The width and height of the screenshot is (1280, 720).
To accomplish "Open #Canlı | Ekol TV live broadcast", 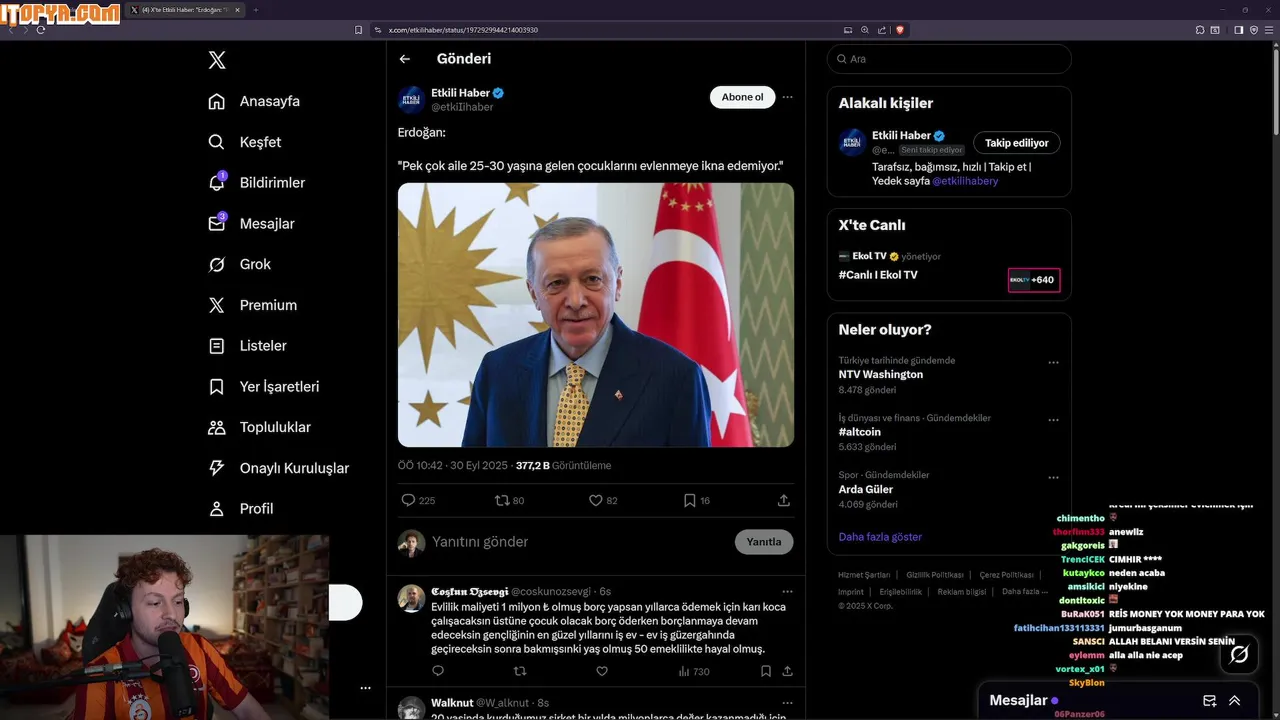I will [x=949, y=266].
